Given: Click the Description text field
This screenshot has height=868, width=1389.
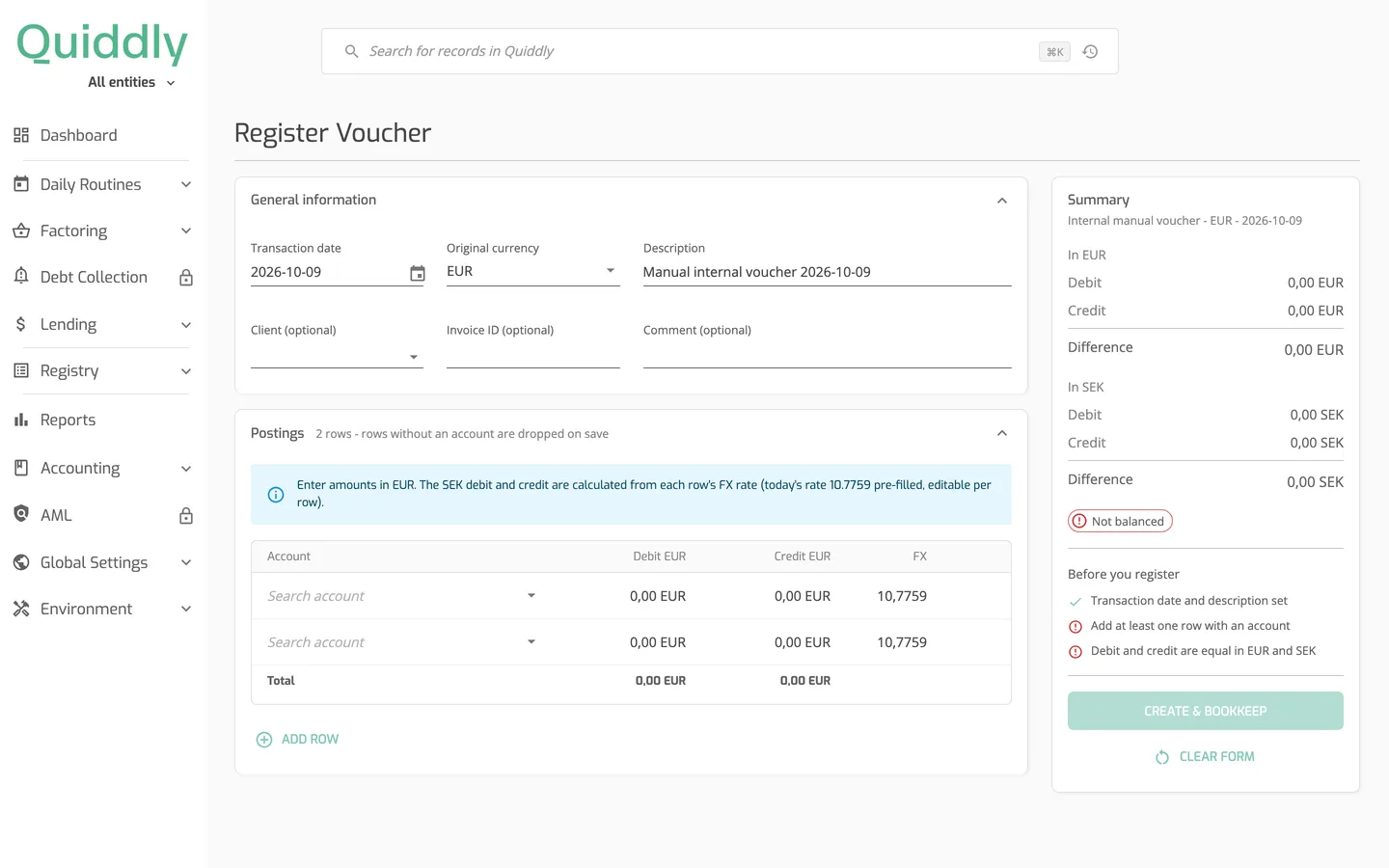Looking at the screenshot, I should 827,272.
